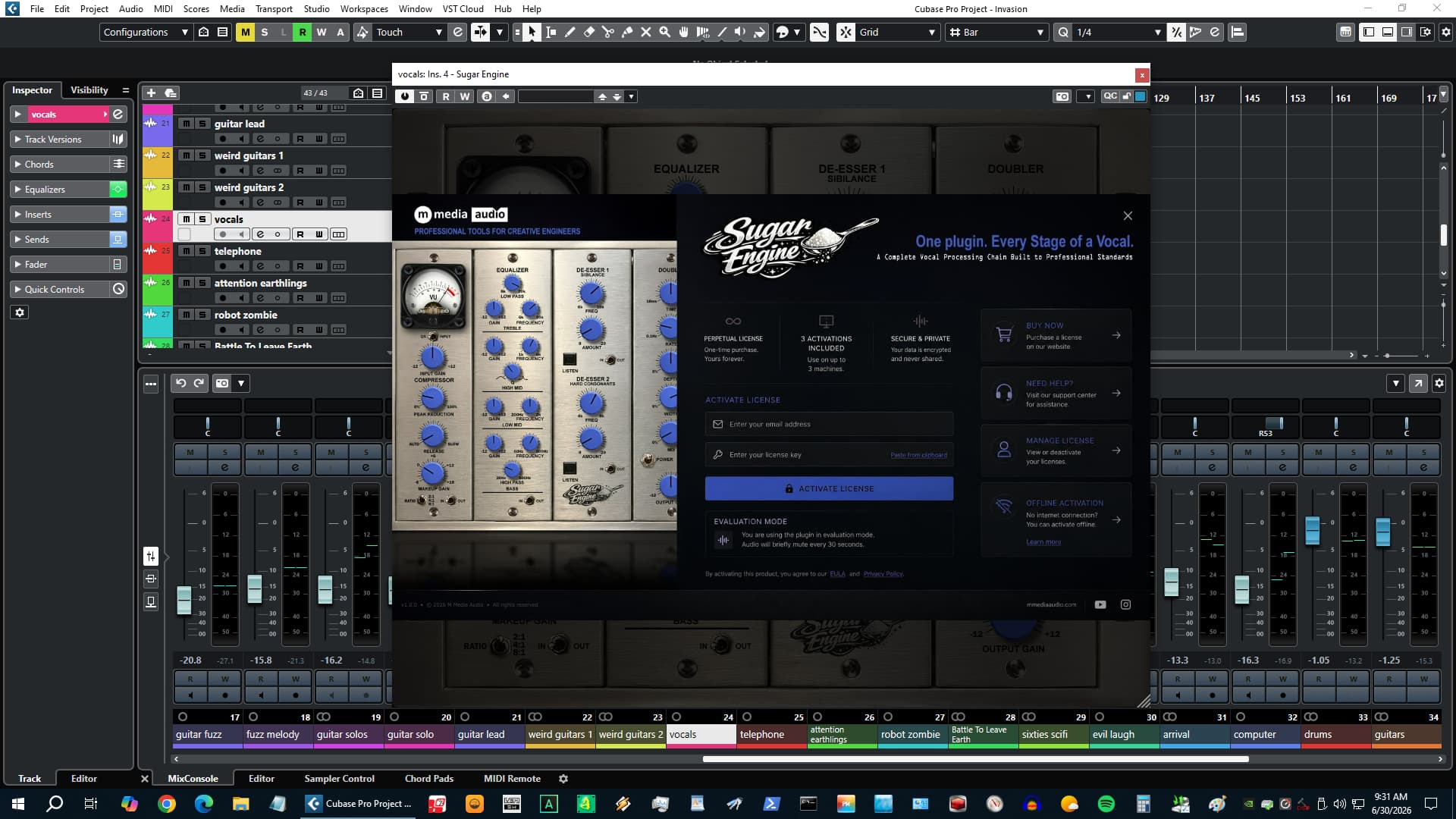Open the VST Cloud menu

click(x=463, y=9)
